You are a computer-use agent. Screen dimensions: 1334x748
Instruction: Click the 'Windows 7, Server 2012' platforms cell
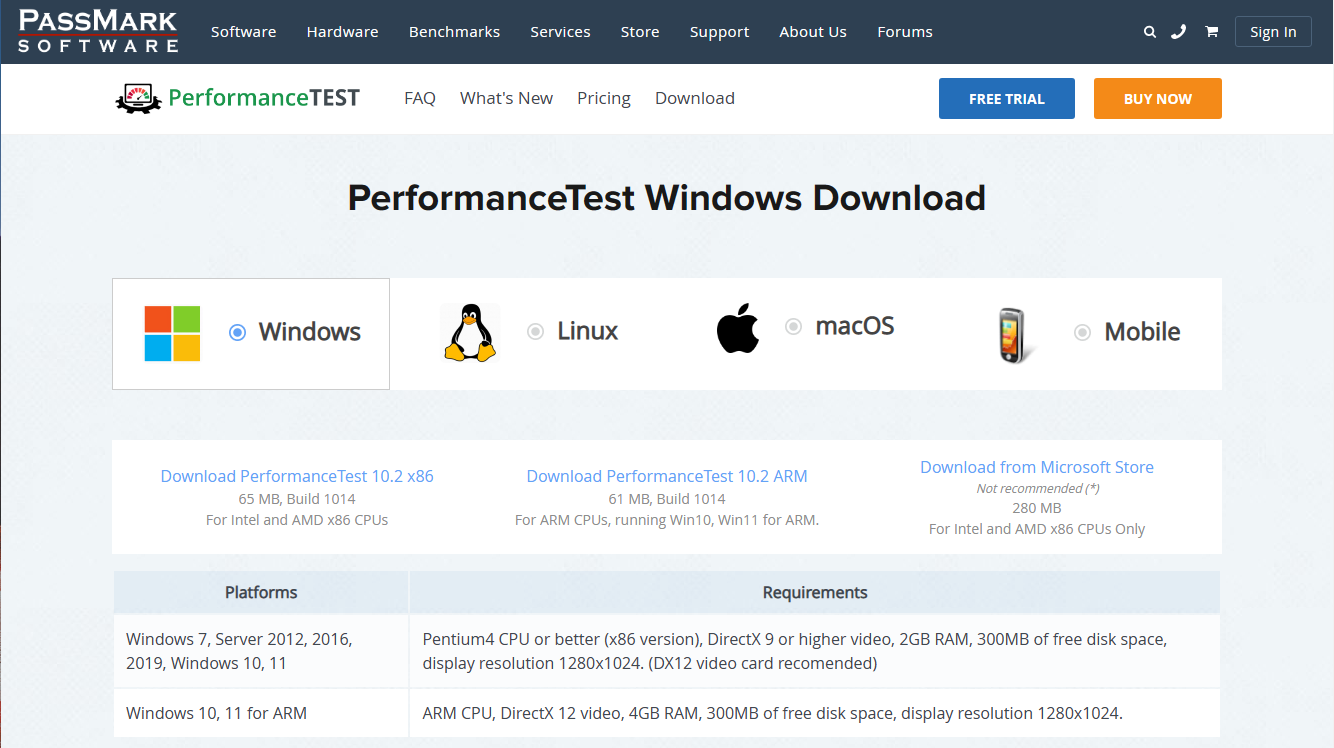click(261, 651)
